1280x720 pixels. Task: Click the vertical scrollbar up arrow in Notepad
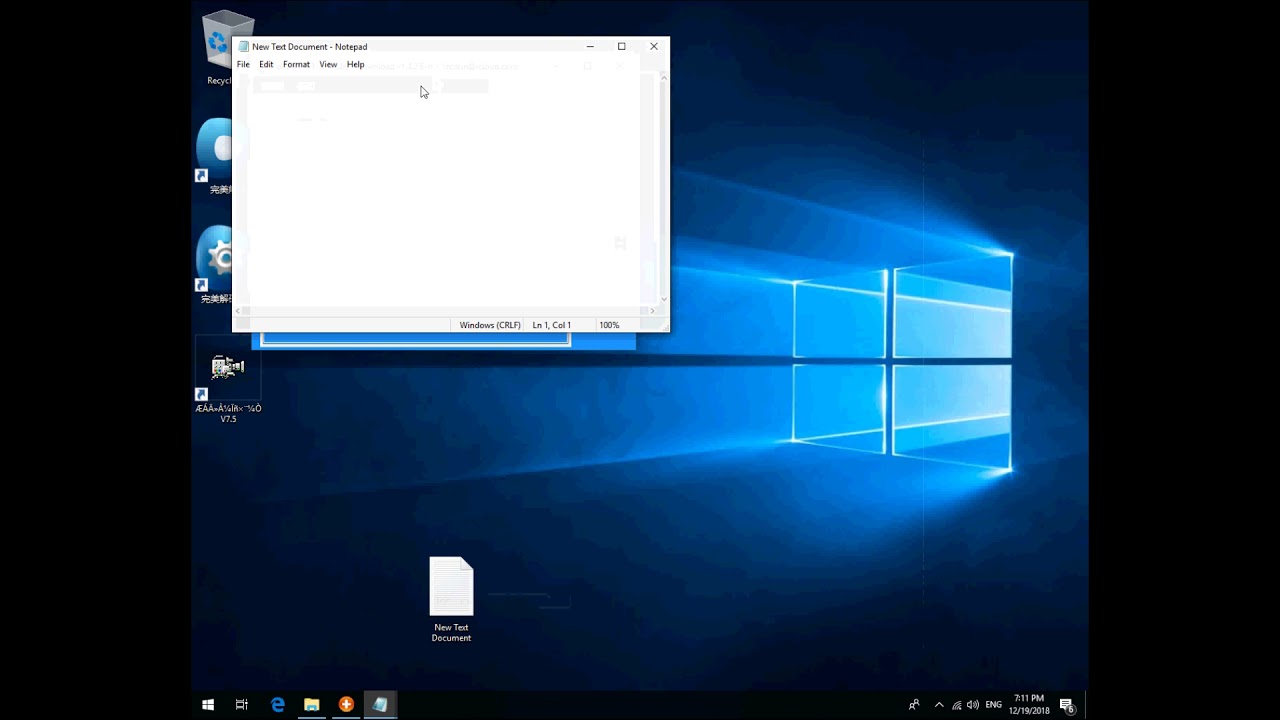tap(664, 77)
